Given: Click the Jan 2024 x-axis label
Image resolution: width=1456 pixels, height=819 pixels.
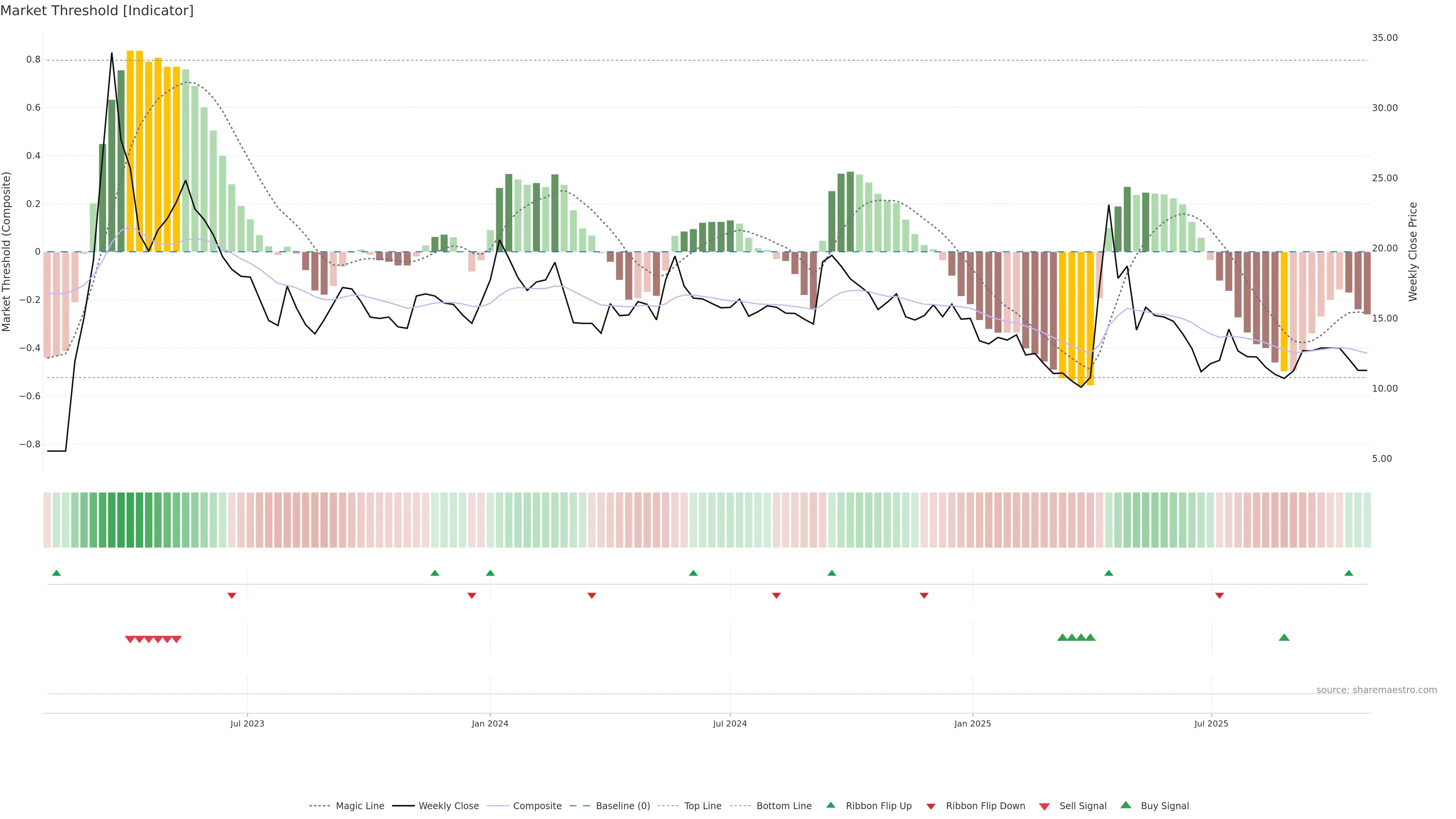Looking at the screenshot, I should [x=490, y=723].
